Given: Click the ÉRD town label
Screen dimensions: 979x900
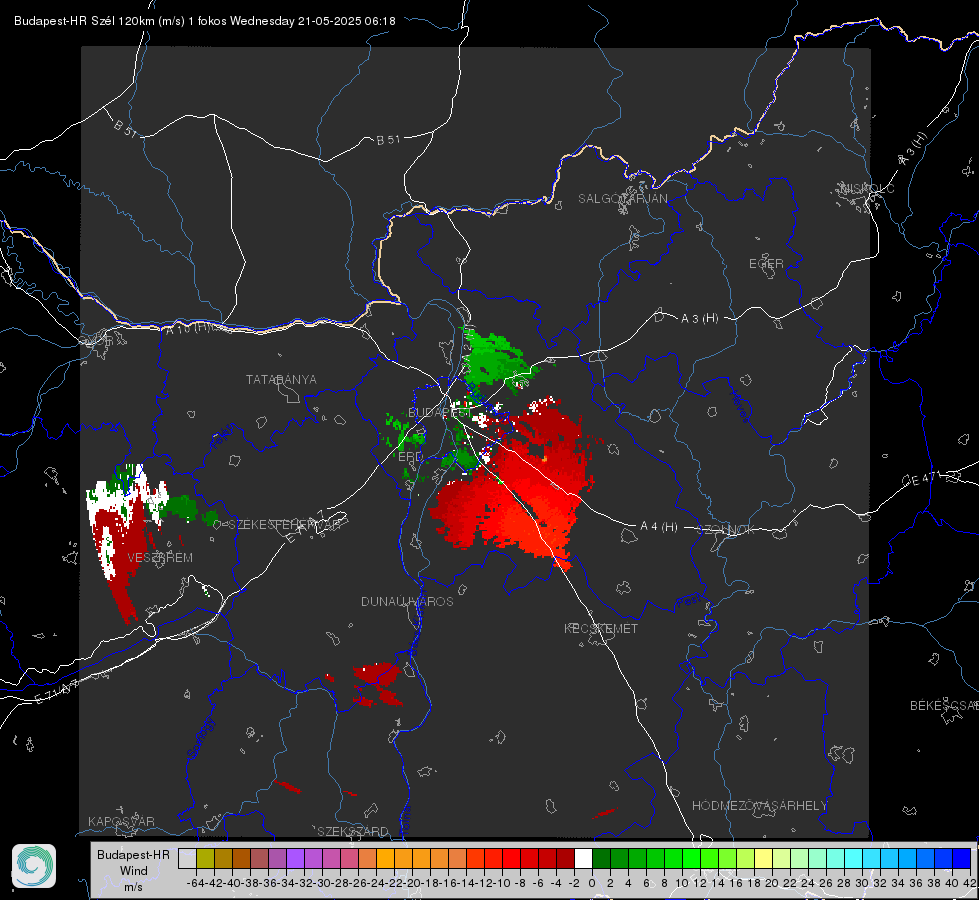Looking at the screenshot, I should coord(410,457).
